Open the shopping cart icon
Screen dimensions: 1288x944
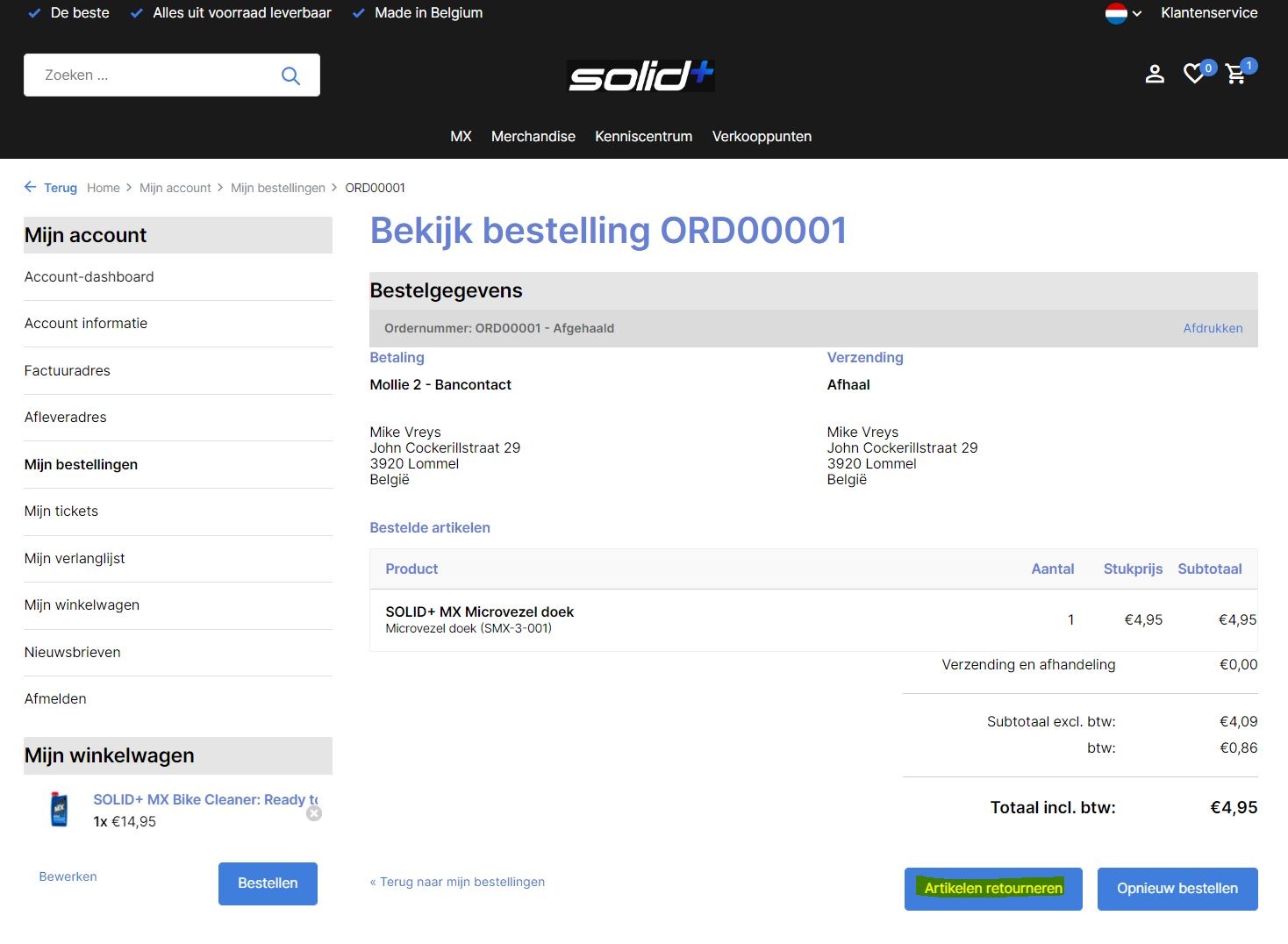pos(1235,75)
